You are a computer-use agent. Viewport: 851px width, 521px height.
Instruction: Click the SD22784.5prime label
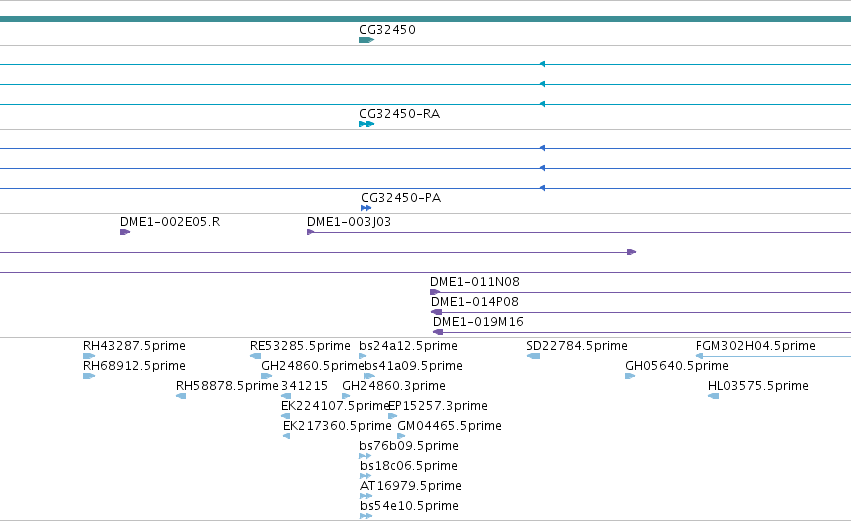click(x=577, y=346)
